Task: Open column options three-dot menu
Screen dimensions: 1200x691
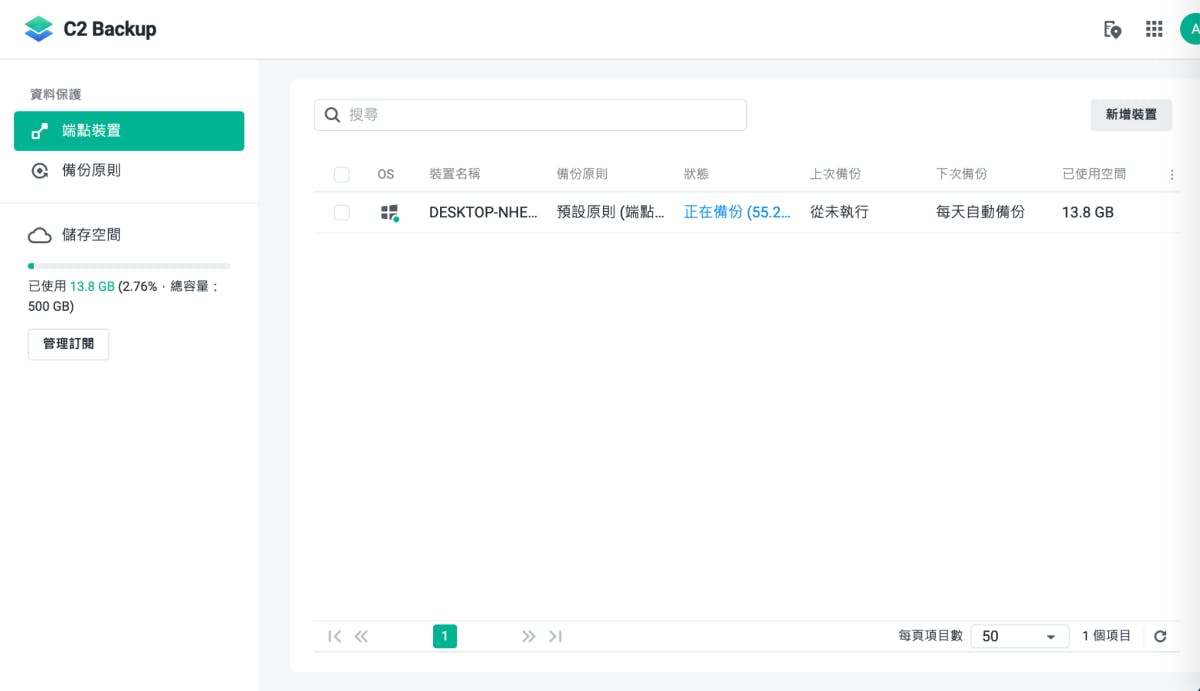Action: coord(1172,174)
